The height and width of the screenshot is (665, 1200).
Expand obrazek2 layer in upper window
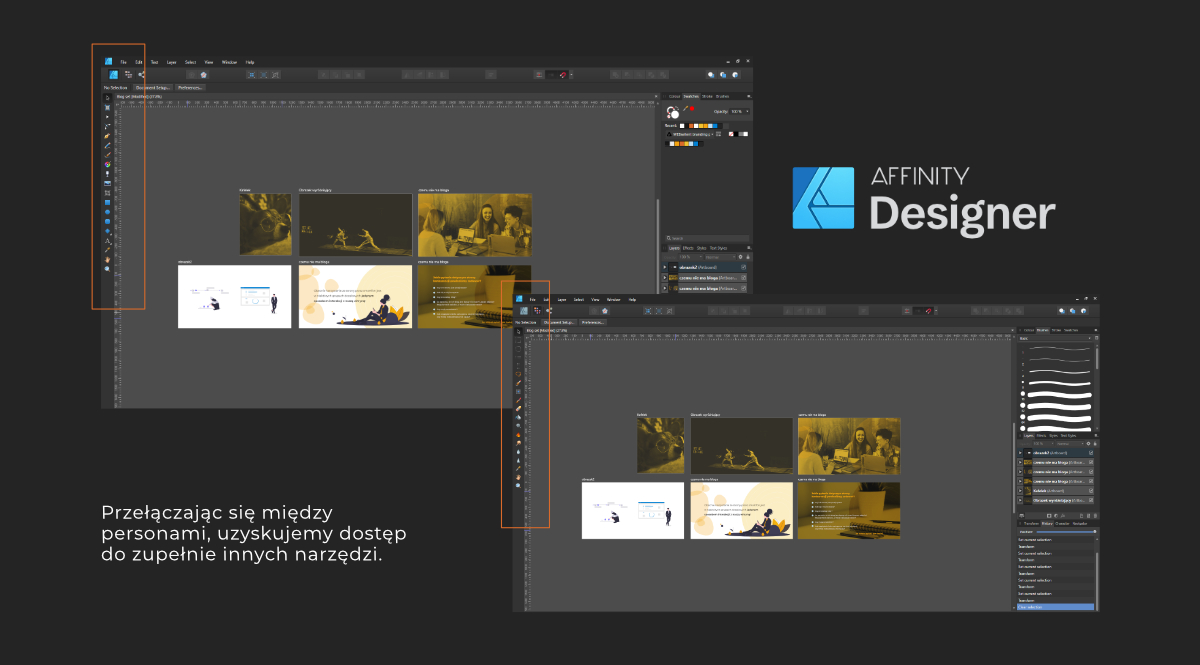(x=665, y=268)
